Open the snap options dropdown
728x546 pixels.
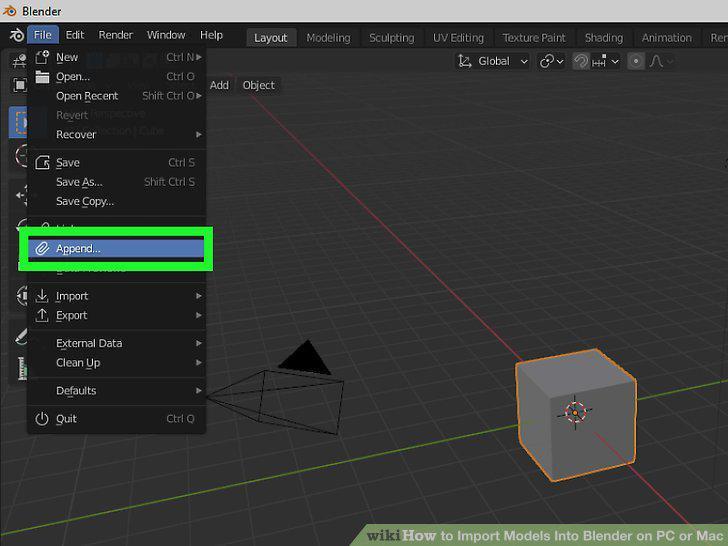tap(605, 61)
